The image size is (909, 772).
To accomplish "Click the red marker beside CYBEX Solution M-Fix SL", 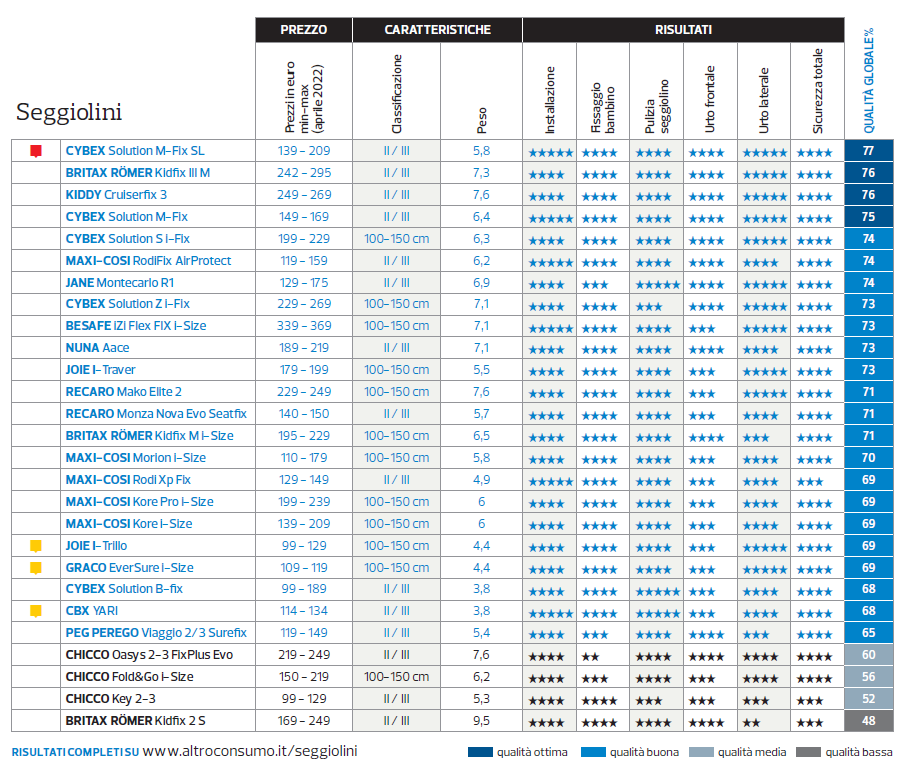I will (x=36, y=151).
